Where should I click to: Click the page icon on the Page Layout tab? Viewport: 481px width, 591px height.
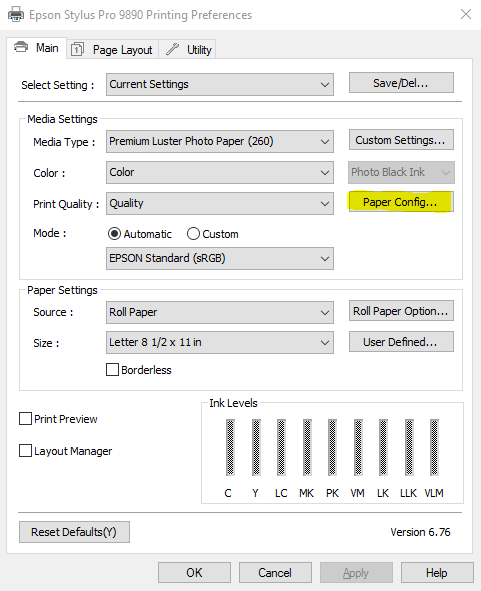[x=77, y=49]
